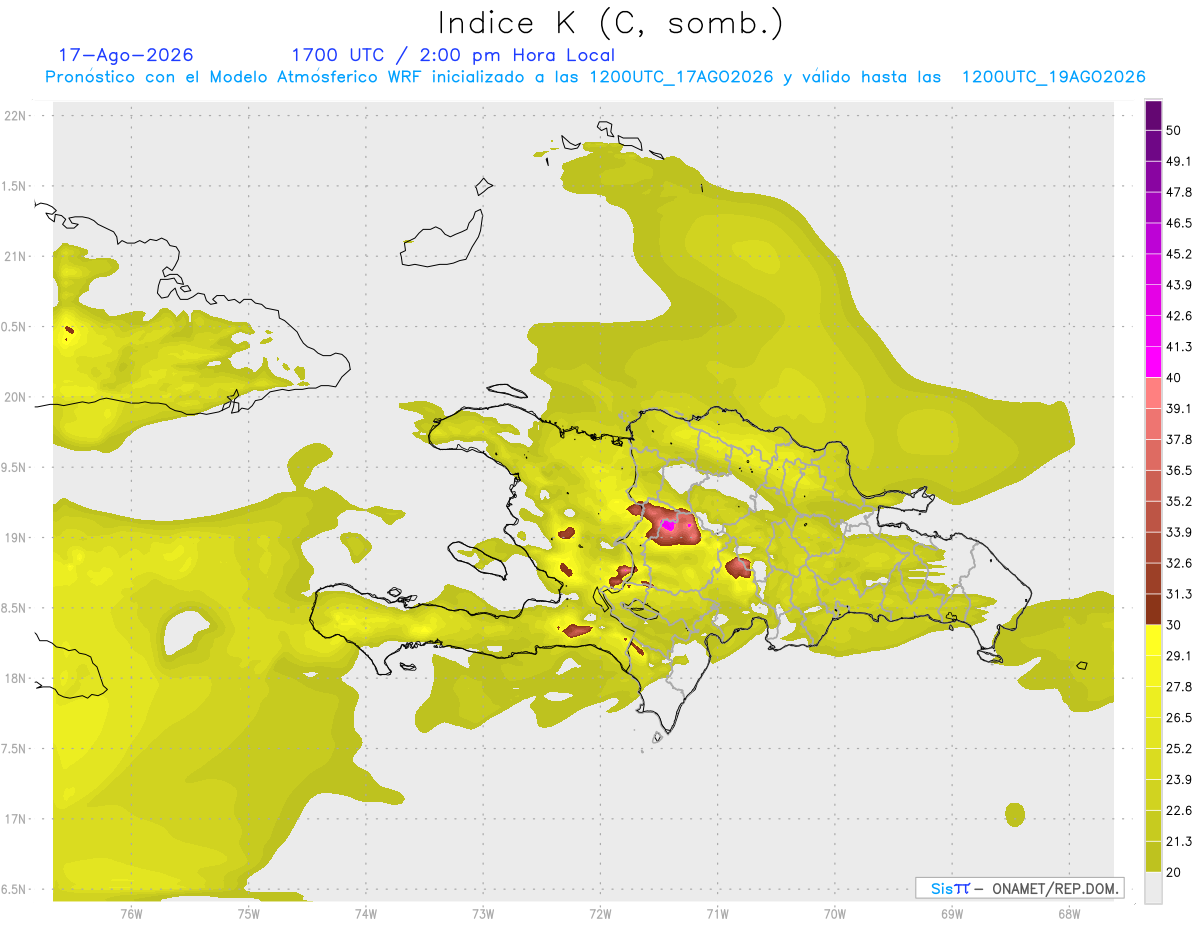
Task: Click the legend value "22.6"
Action: tap(1179, 811)
